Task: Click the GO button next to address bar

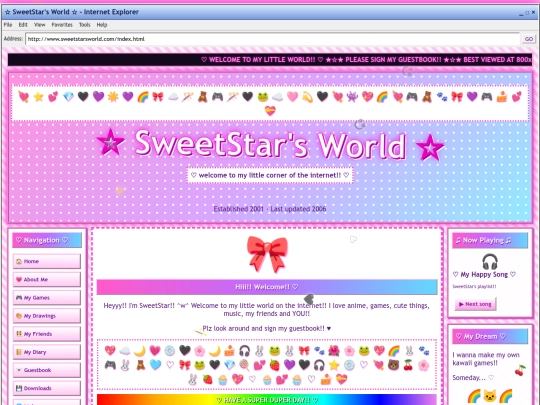Action: coord(529,39)
